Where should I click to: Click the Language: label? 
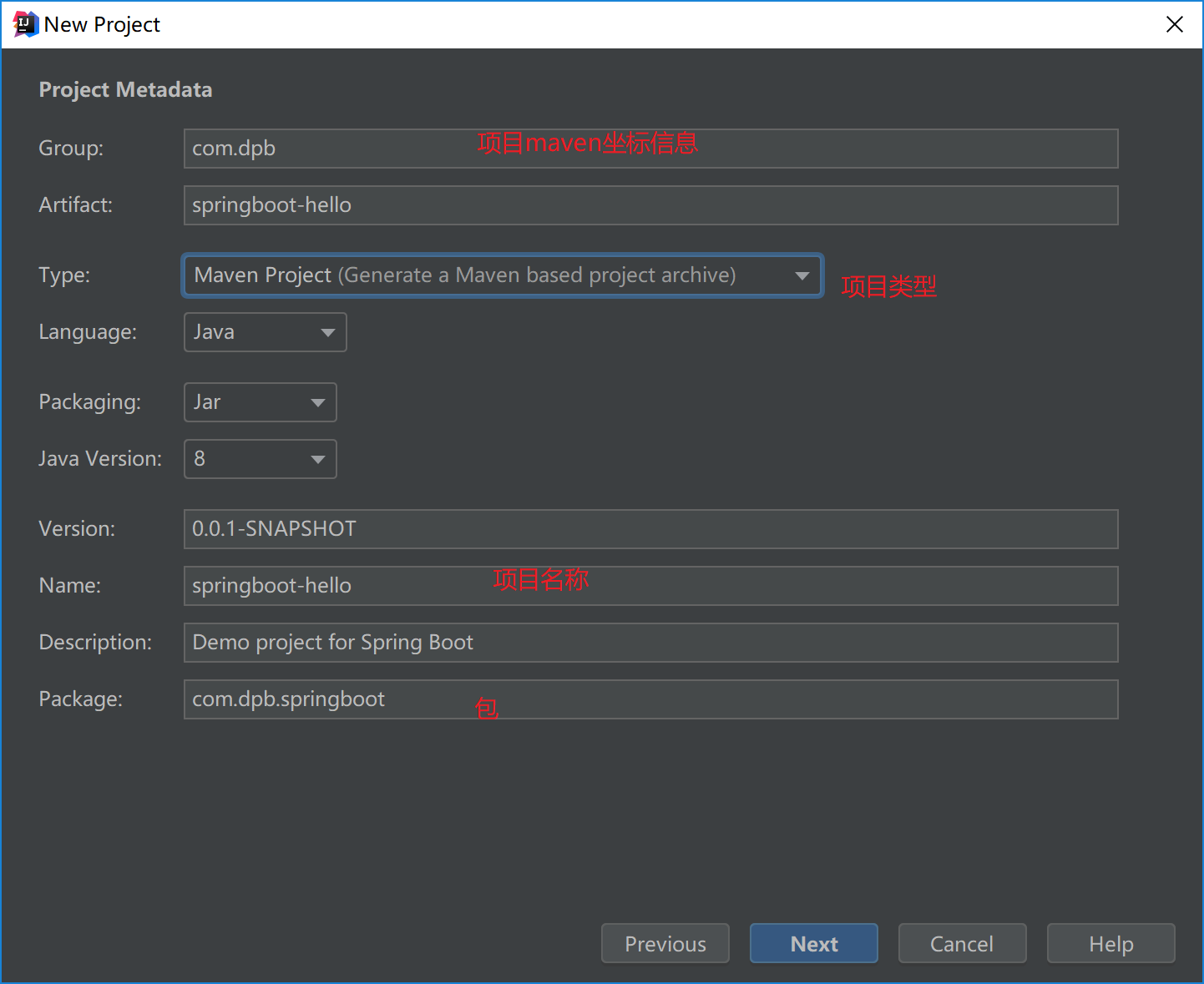88,332
